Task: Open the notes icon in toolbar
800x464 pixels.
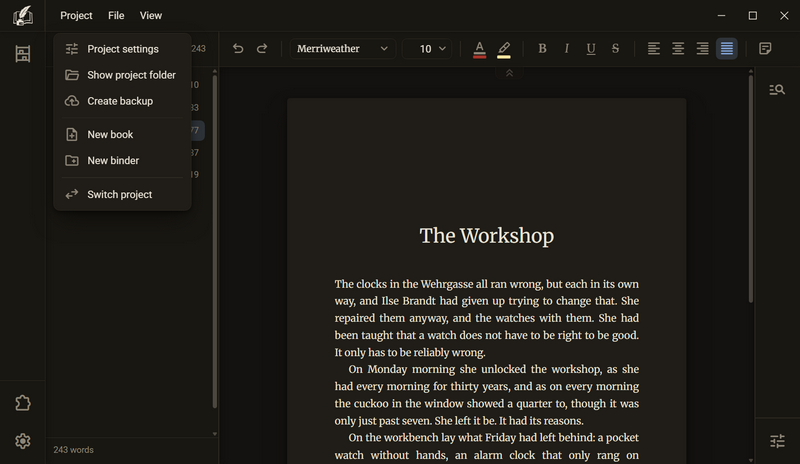Action: click(765, 48)
